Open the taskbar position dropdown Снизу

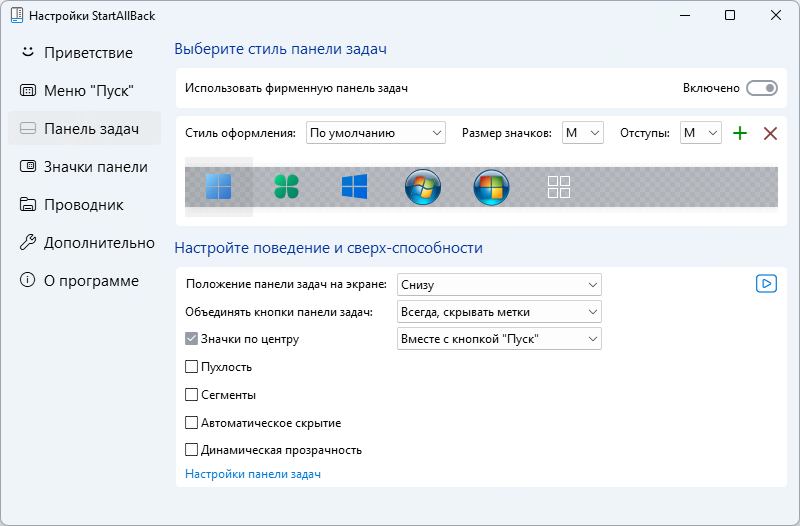pyautogui.click(x=499, y=285)
